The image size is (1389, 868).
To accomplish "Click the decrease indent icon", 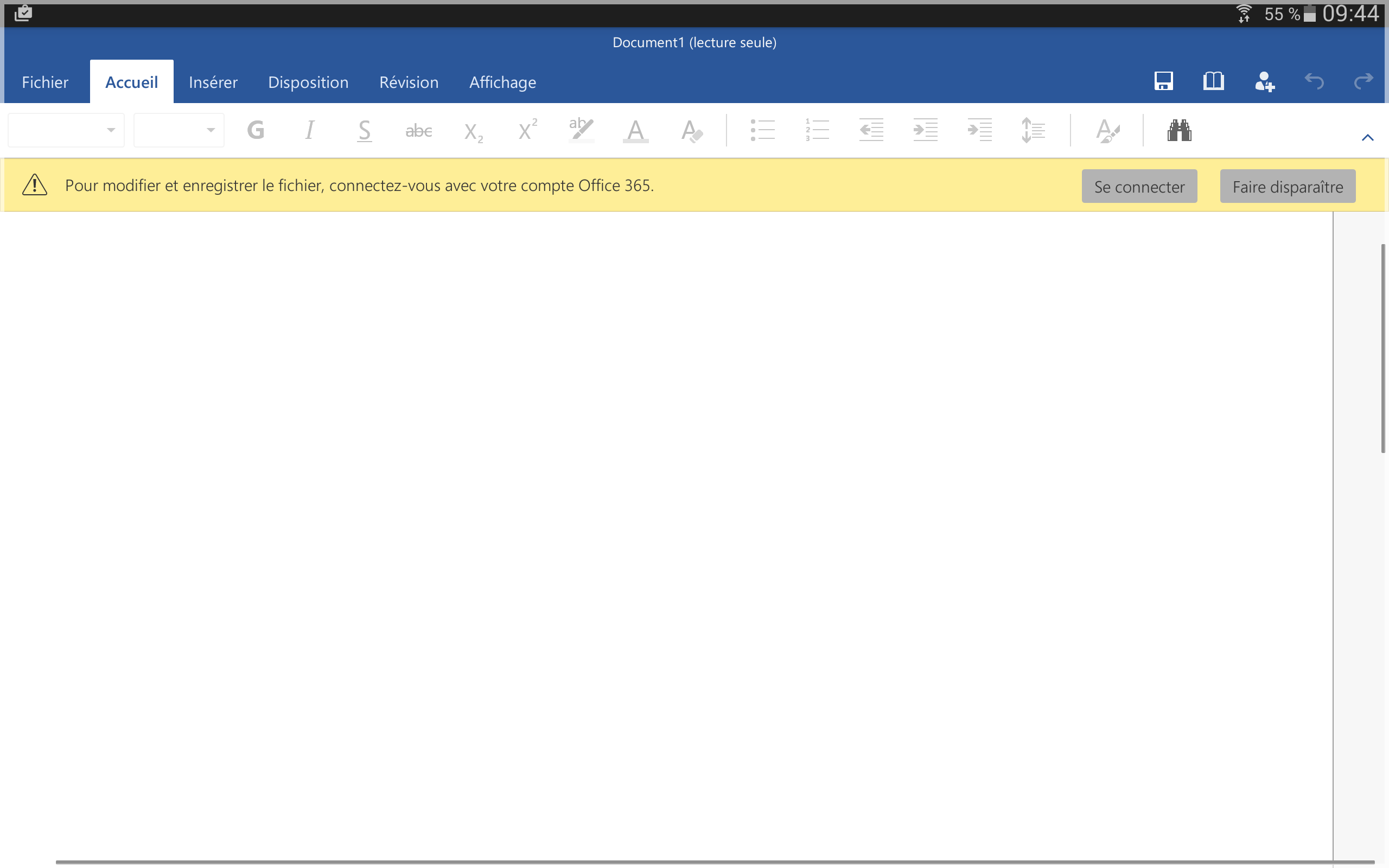I will tap(871, 130).
